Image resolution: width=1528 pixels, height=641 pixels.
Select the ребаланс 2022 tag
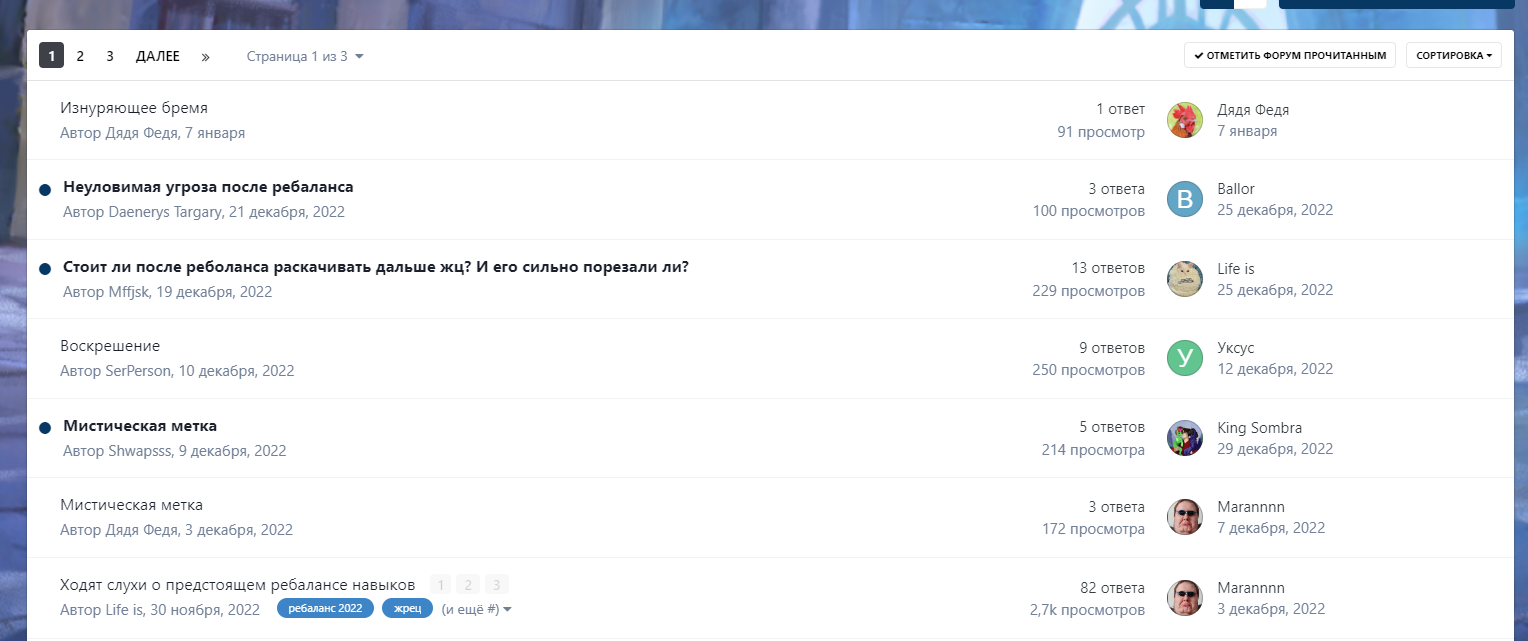[325, 608]
